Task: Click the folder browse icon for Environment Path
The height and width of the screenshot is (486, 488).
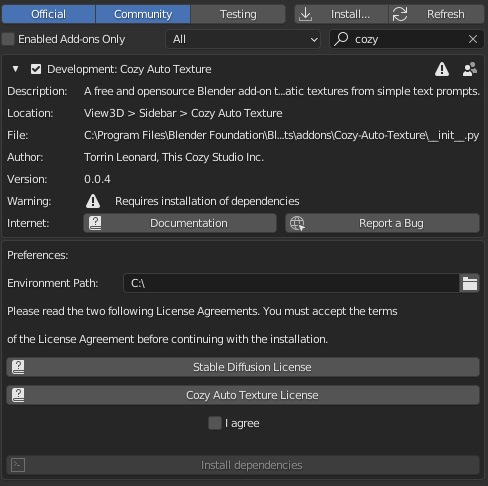Action: coord(470,283)
